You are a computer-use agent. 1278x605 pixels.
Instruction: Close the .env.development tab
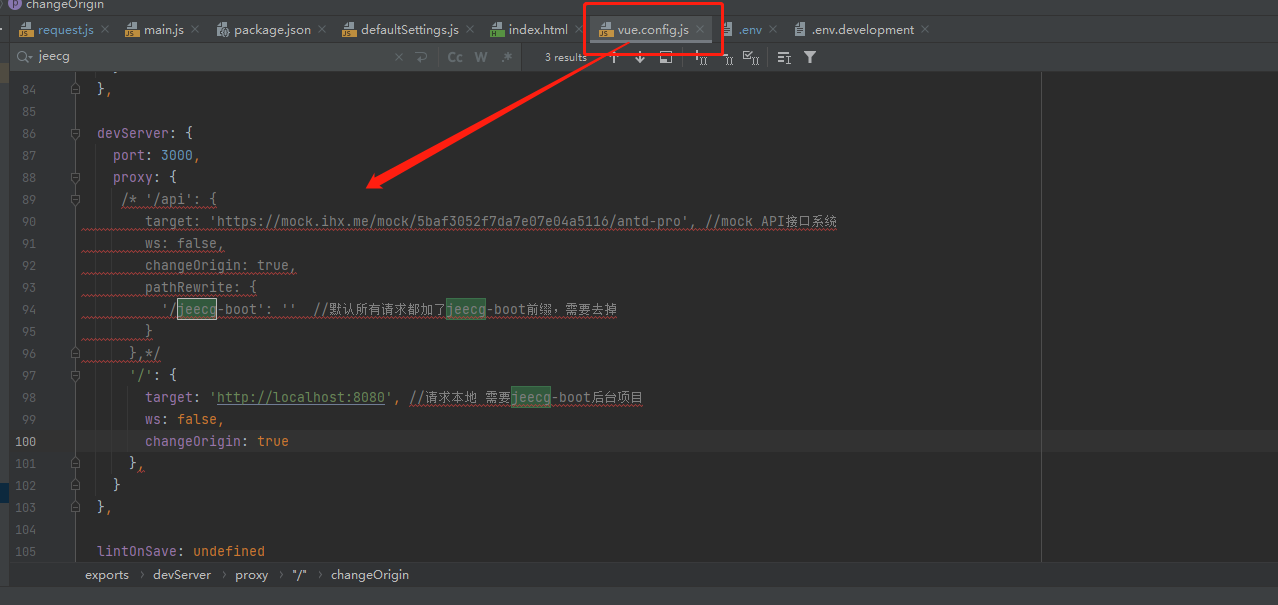point(925,30)
